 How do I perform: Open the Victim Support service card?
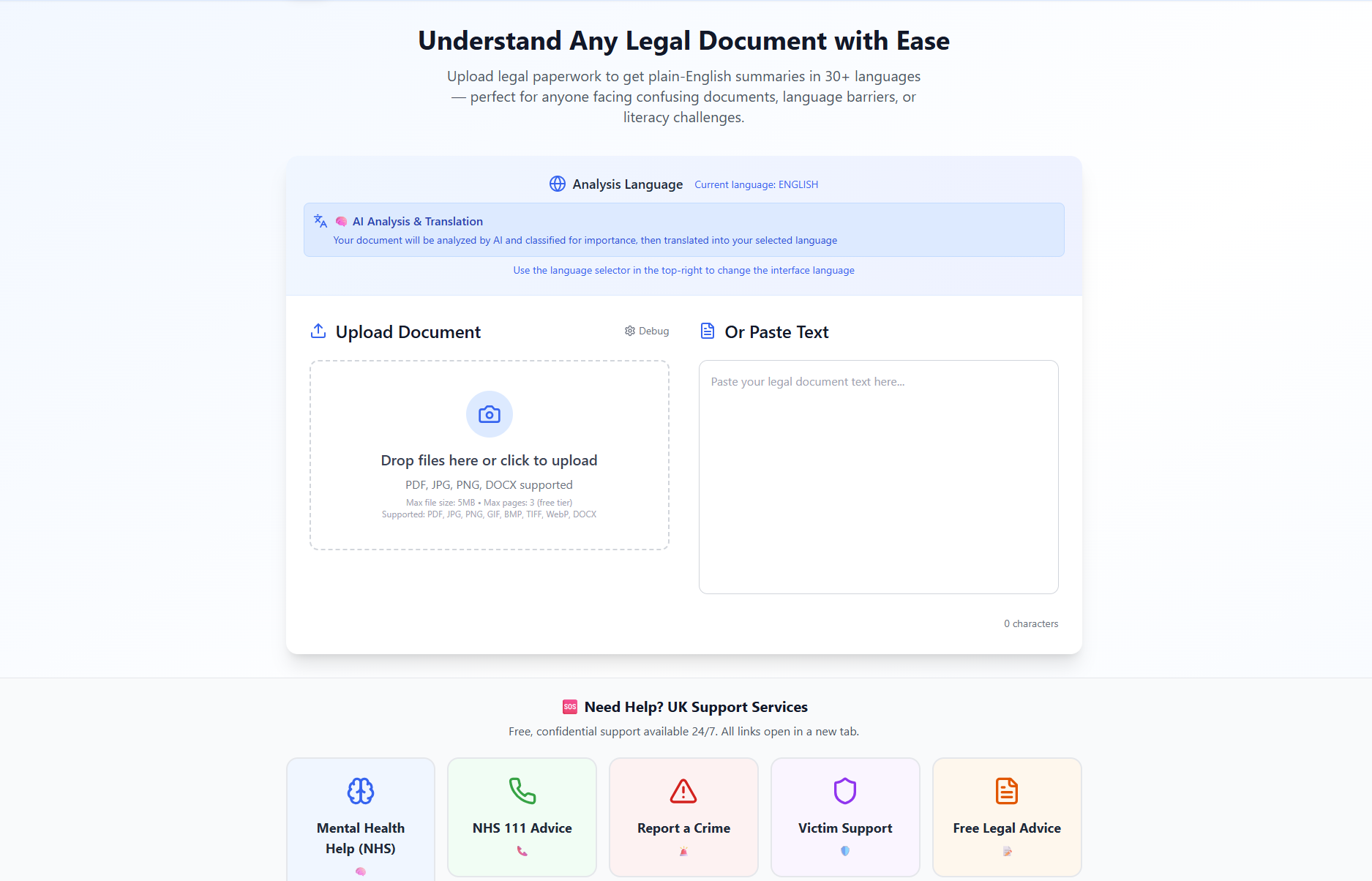(844, 817)
